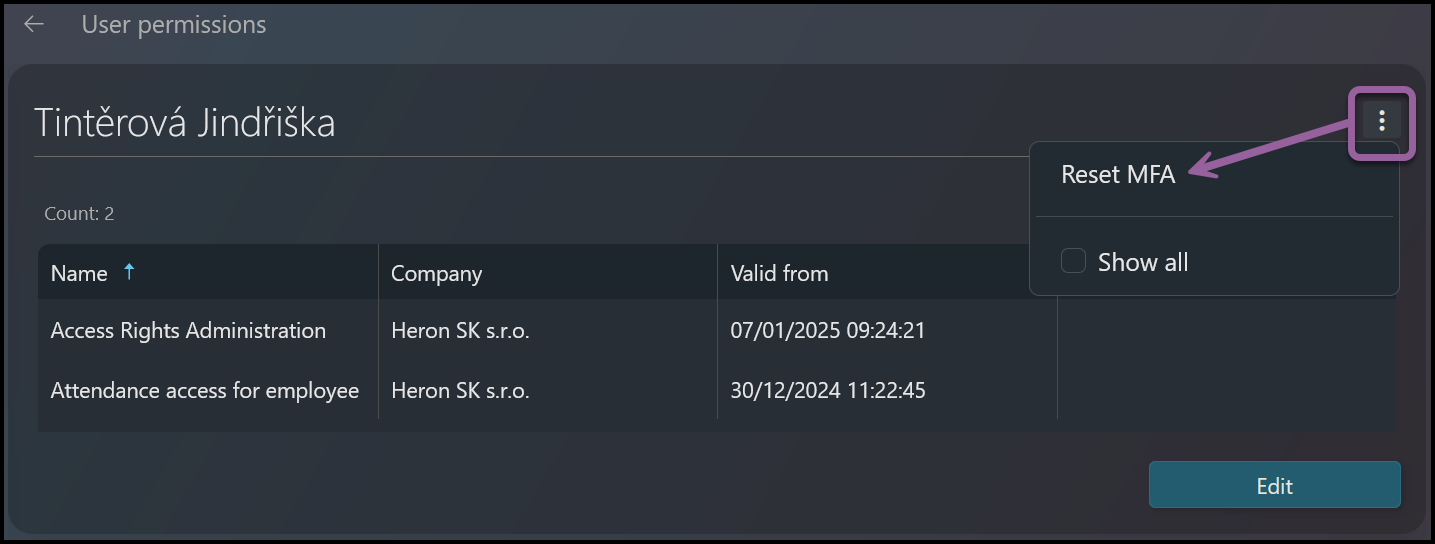Sort by the Valid from column header
This screenshot has height=544, width=1435.
coord(779,273)
